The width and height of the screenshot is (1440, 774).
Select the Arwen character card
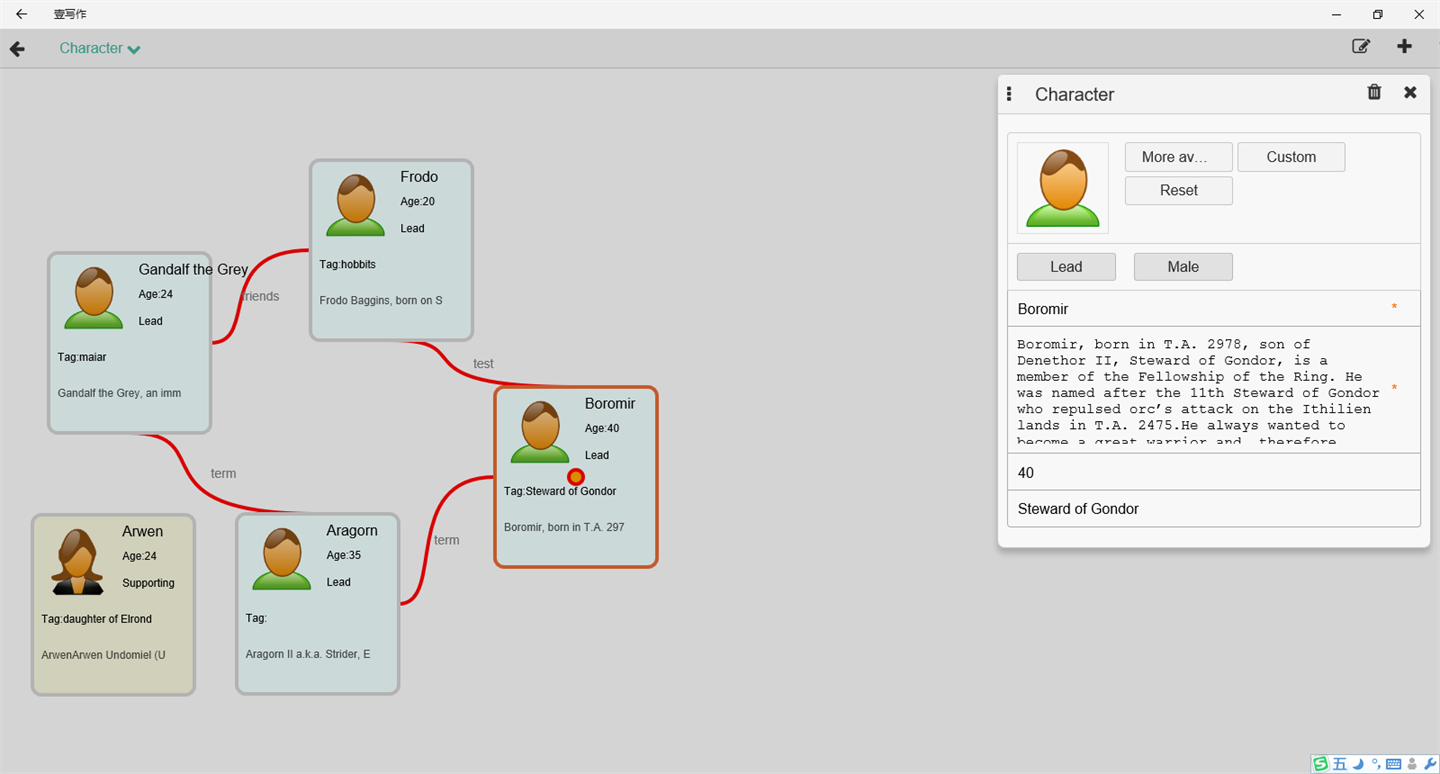(x=113, y=604)
